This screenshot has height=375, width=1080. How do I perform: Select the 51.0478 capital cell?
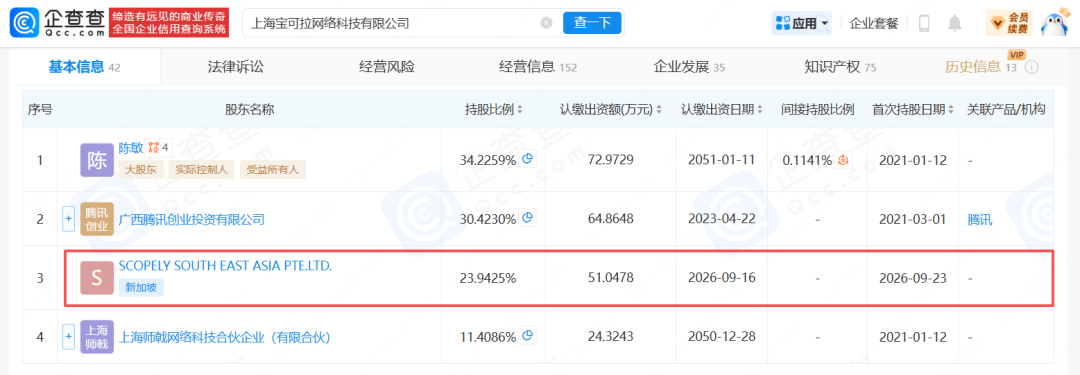tap(610, 278)
